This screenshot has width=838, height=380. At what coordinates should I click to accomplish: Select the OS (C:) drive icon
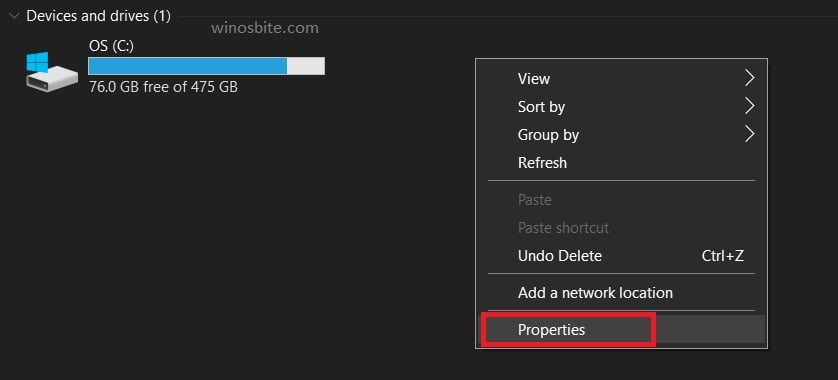51,72
